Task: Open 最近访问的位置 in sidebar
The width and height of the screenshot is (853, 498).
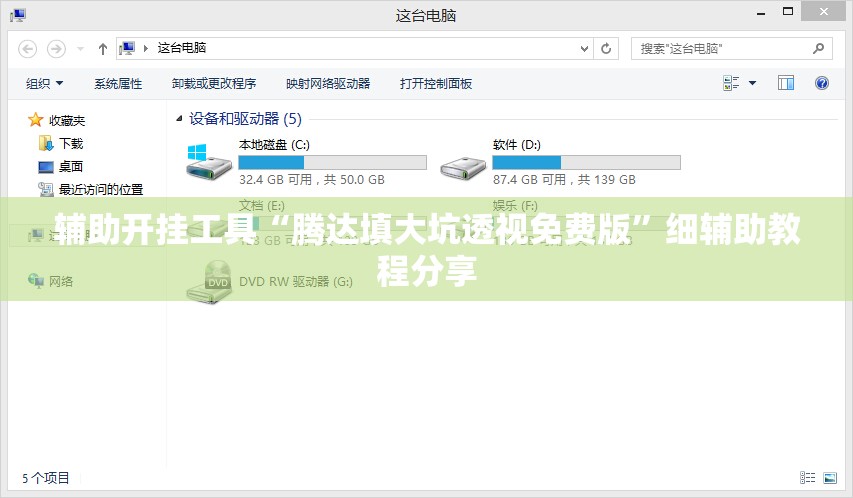Action: coord(101,189)
